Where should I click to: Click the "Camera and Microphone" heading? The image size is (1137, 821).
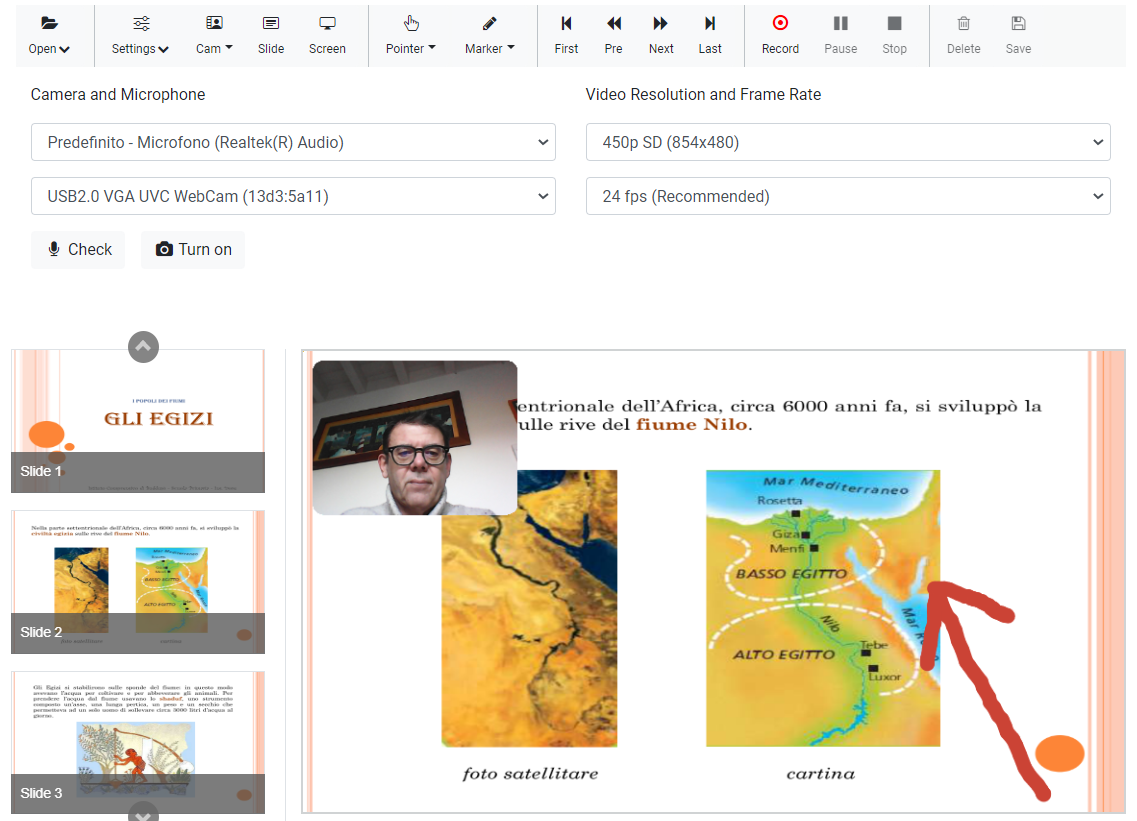coord(117,94)
